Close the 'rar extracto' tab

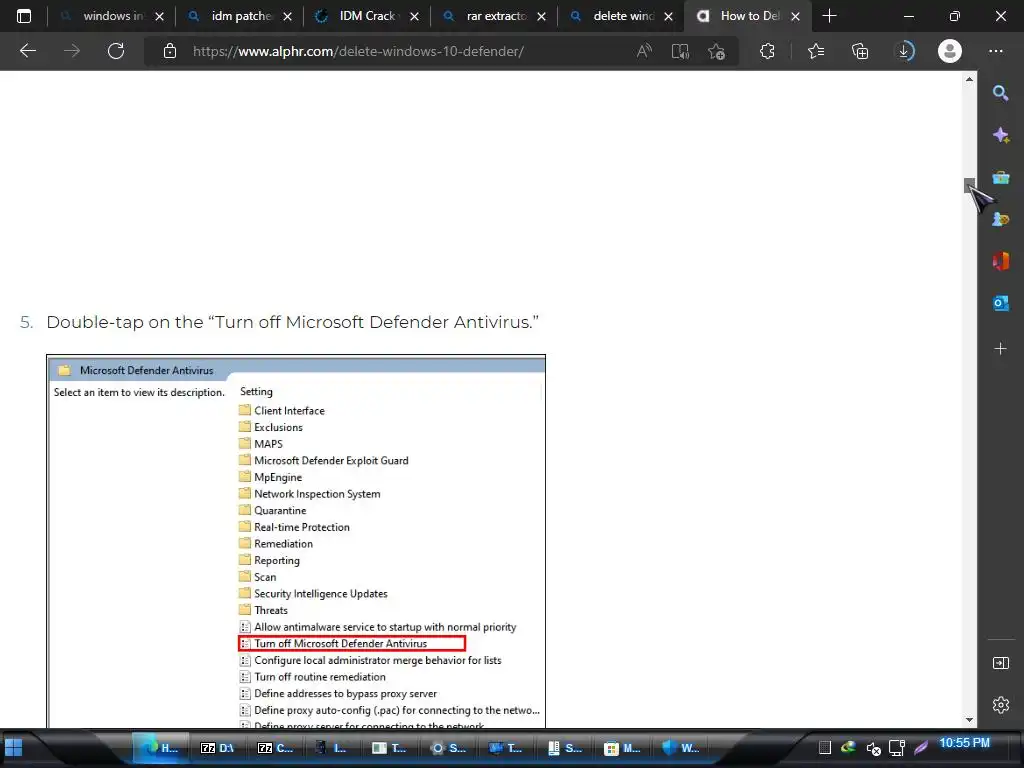point(541,17)
